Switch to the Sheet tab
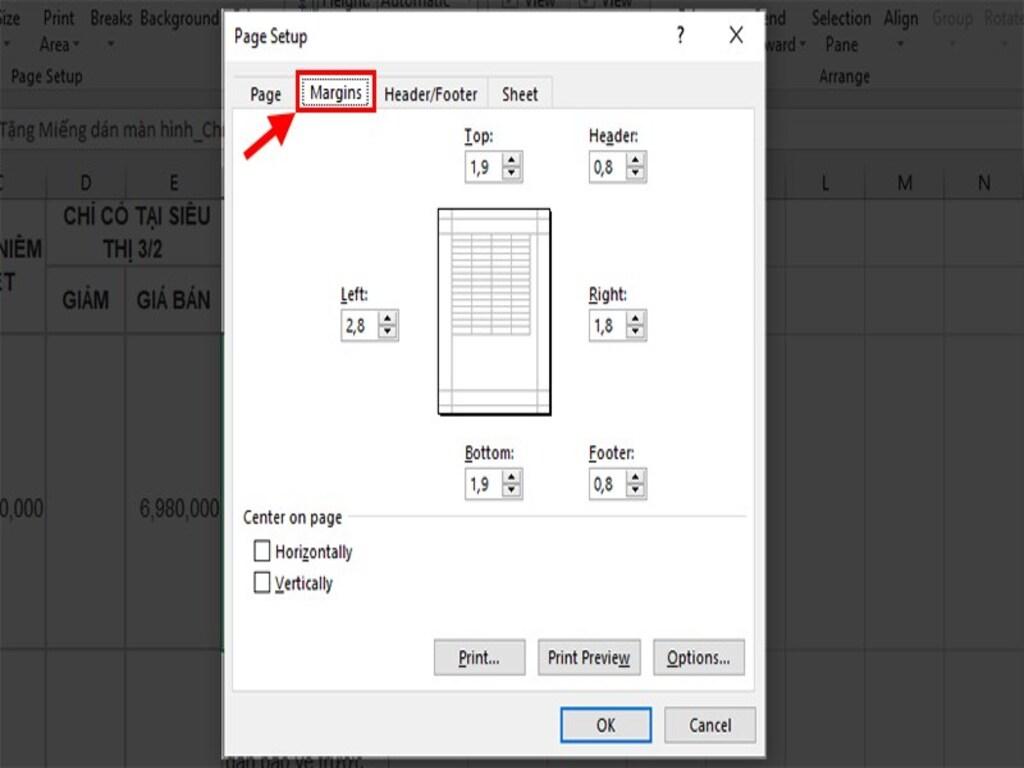This screenshot has height=768, width=1024. tap(519, 93)
